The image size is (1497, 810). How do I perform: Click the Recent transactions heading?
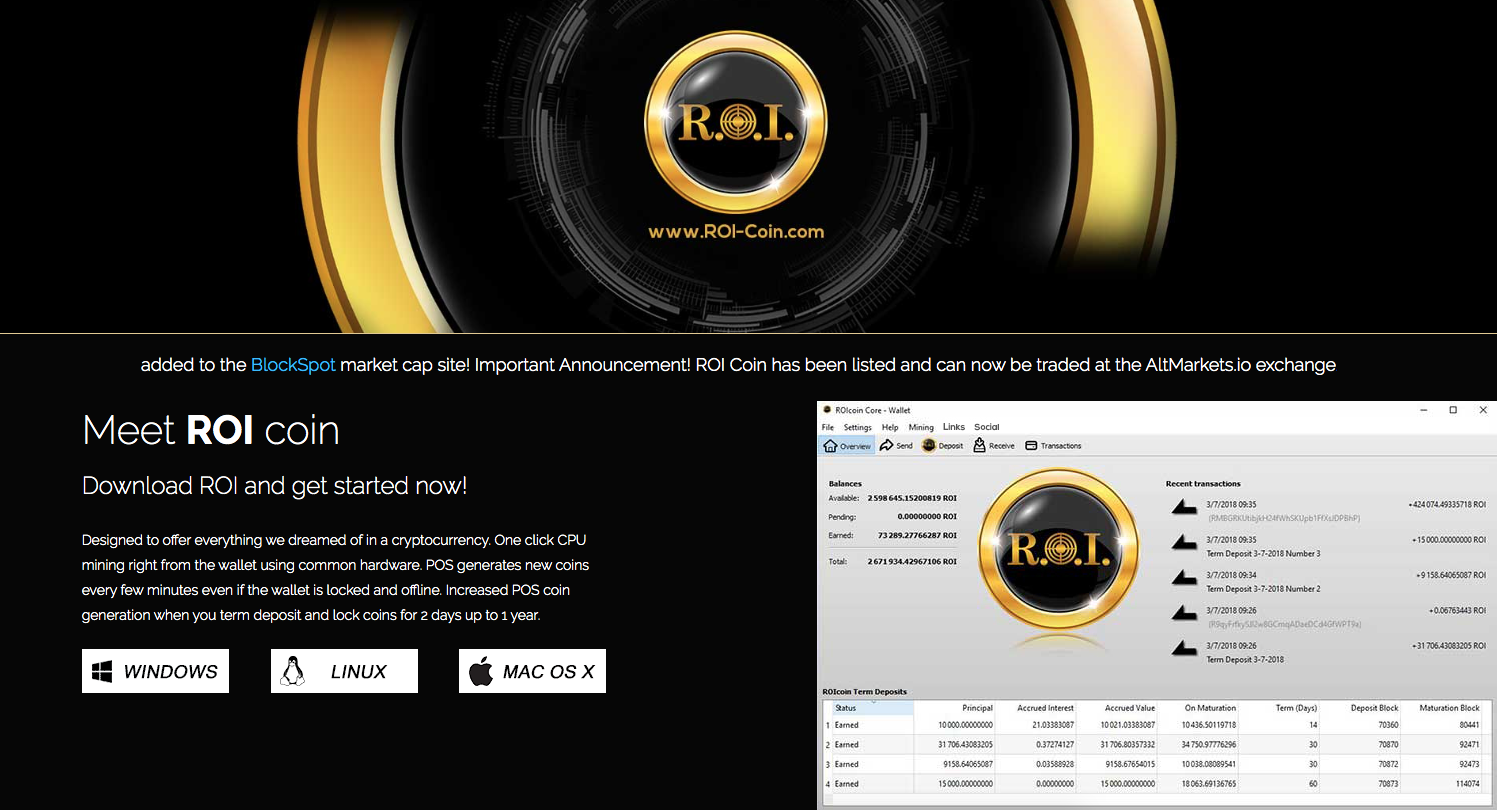click(x=1203, y=484)
